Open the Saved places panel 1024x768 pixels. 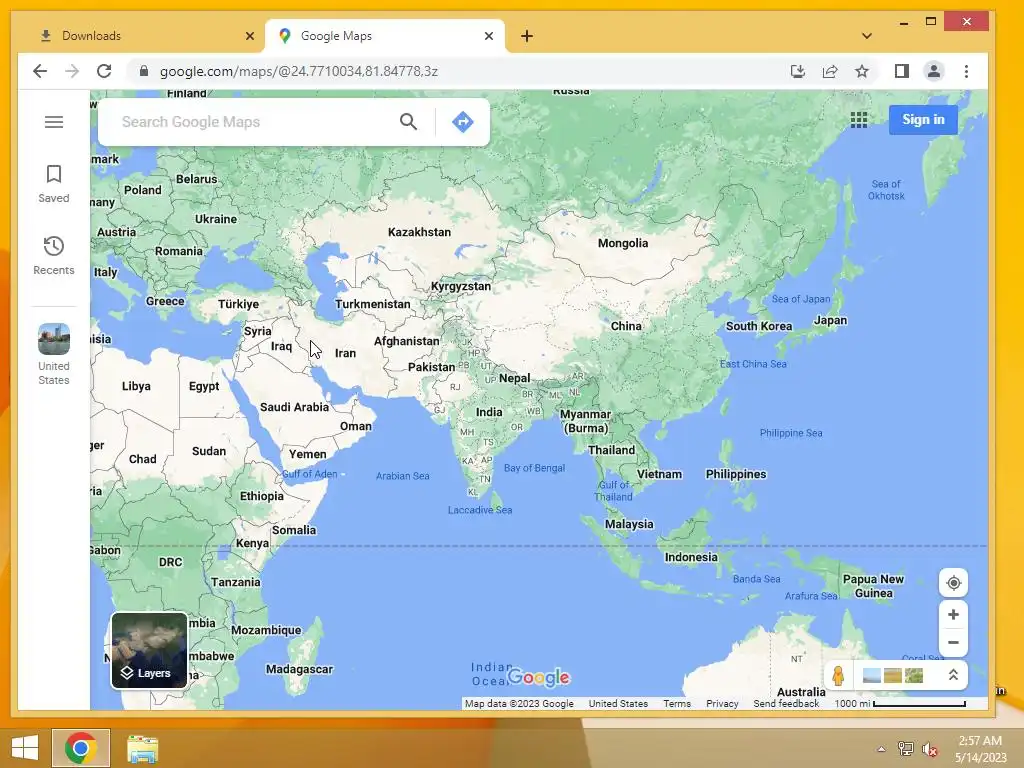[54, 184]
